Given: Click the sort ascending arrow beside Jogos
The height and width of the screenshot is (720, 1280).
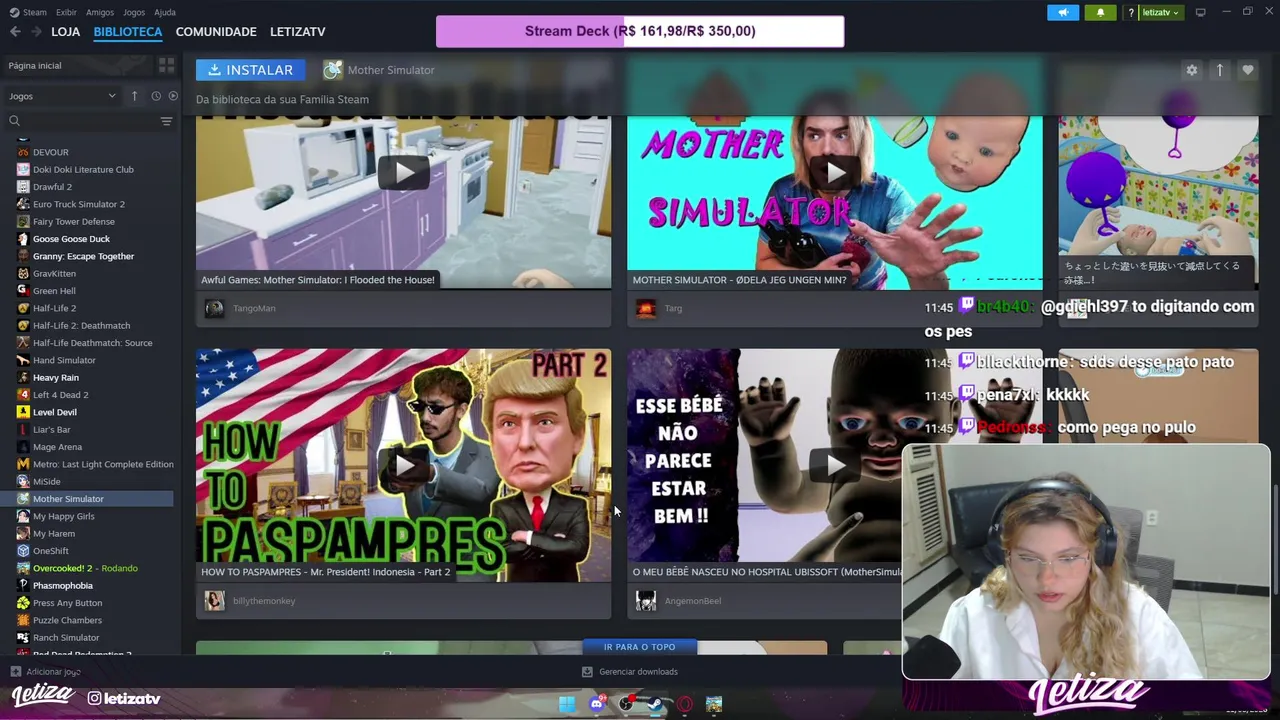Looking at the screenshot, I should (134, 96).
